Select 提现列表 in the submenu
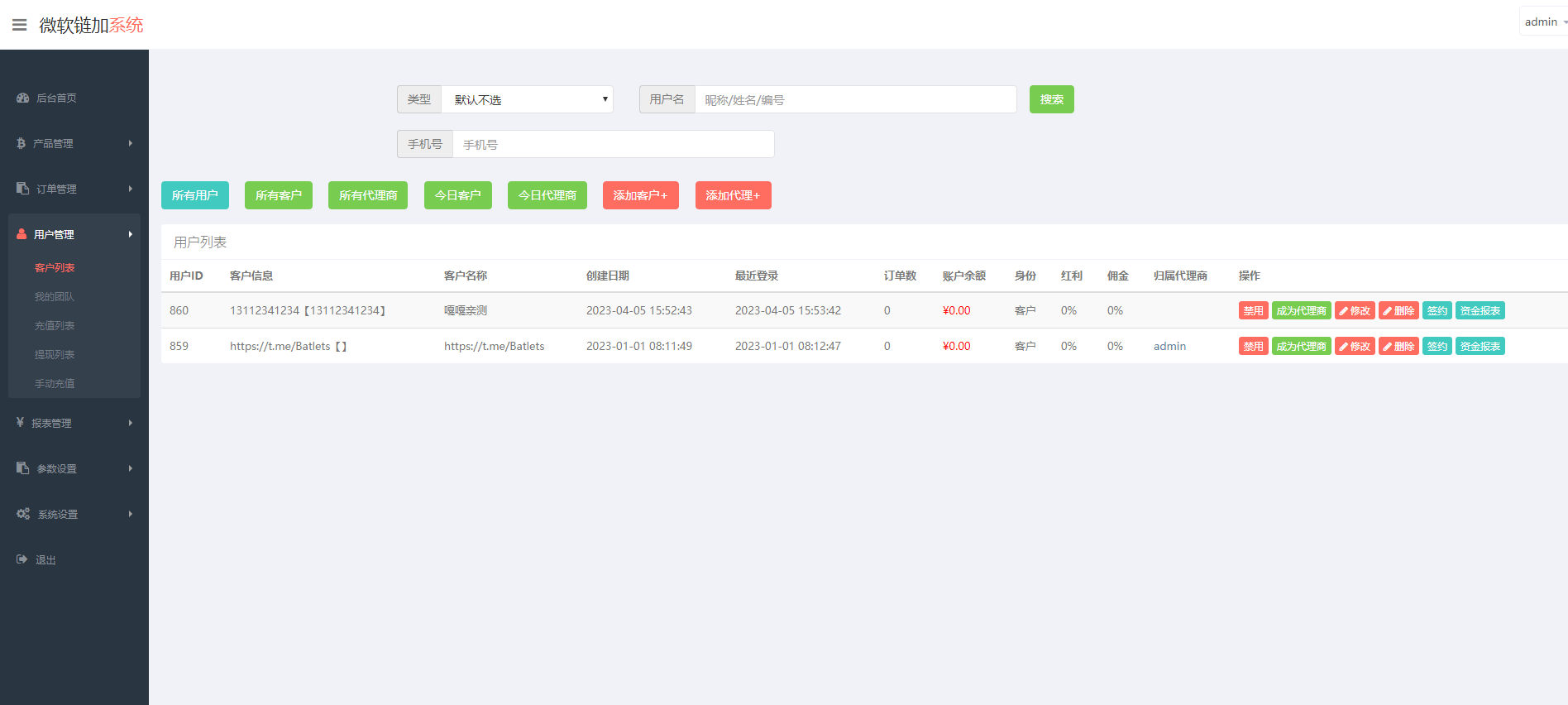 (55, 354)
